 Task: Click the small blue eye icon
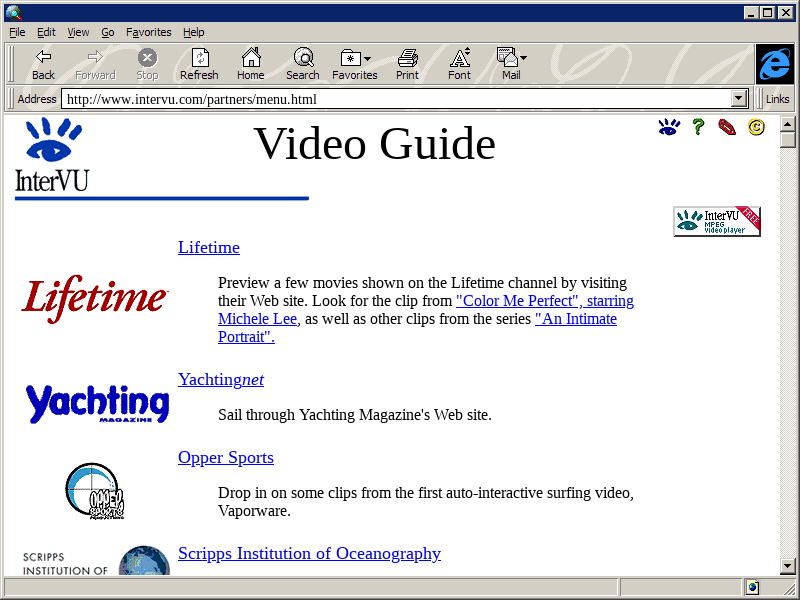(x=669, y=127)
